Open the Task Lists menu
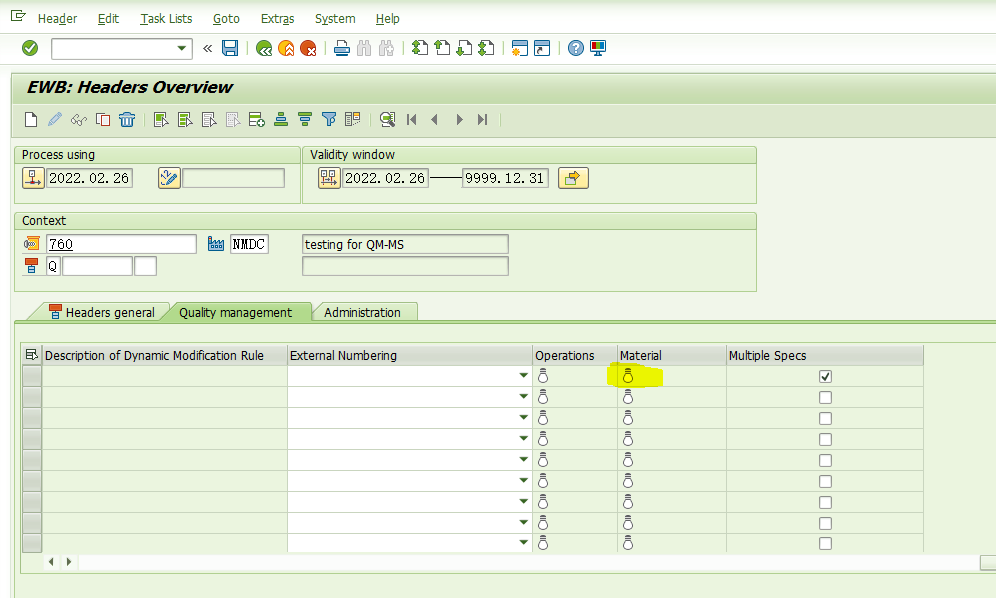 point(166,19)
